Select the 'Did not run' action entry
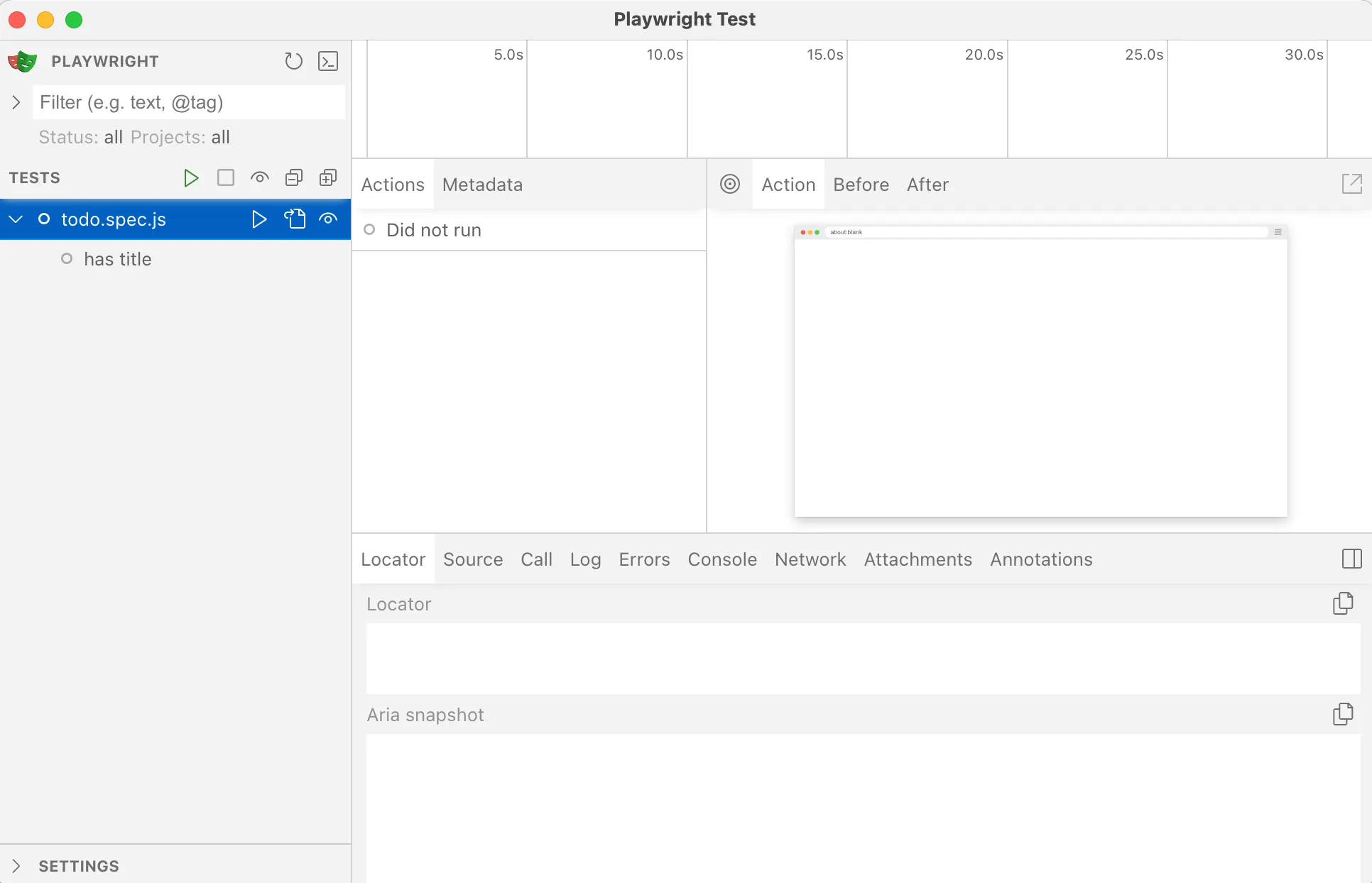This screenshot has height=883, width=1372. [529, 230]
